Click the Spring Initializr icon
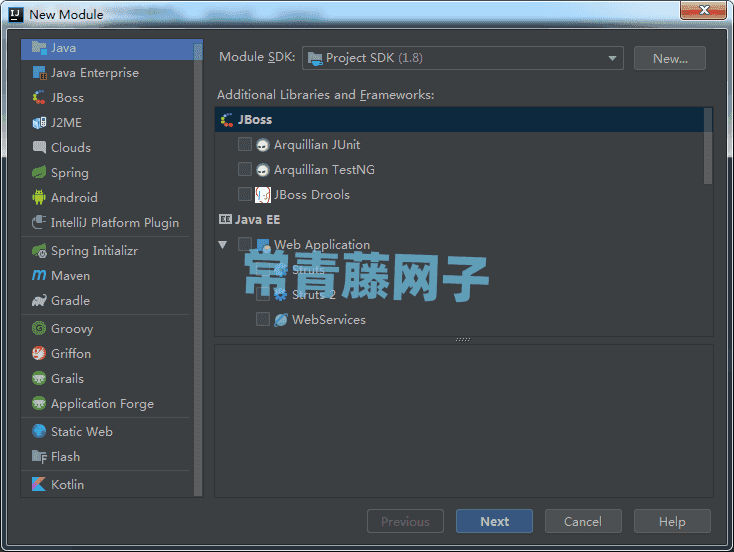The image size is (734, 552). point(39,250)
